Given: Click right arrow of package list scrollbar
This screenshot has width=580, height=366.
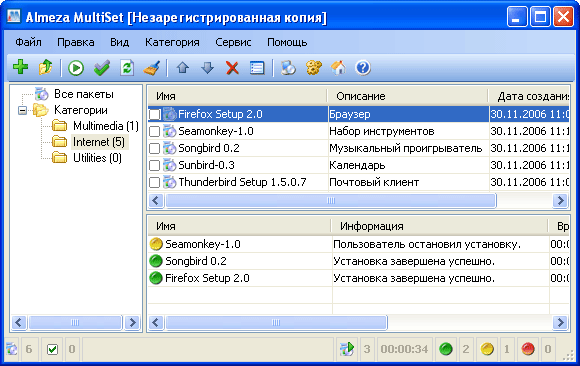Looking at the screenshot, I should coord(560,201).
